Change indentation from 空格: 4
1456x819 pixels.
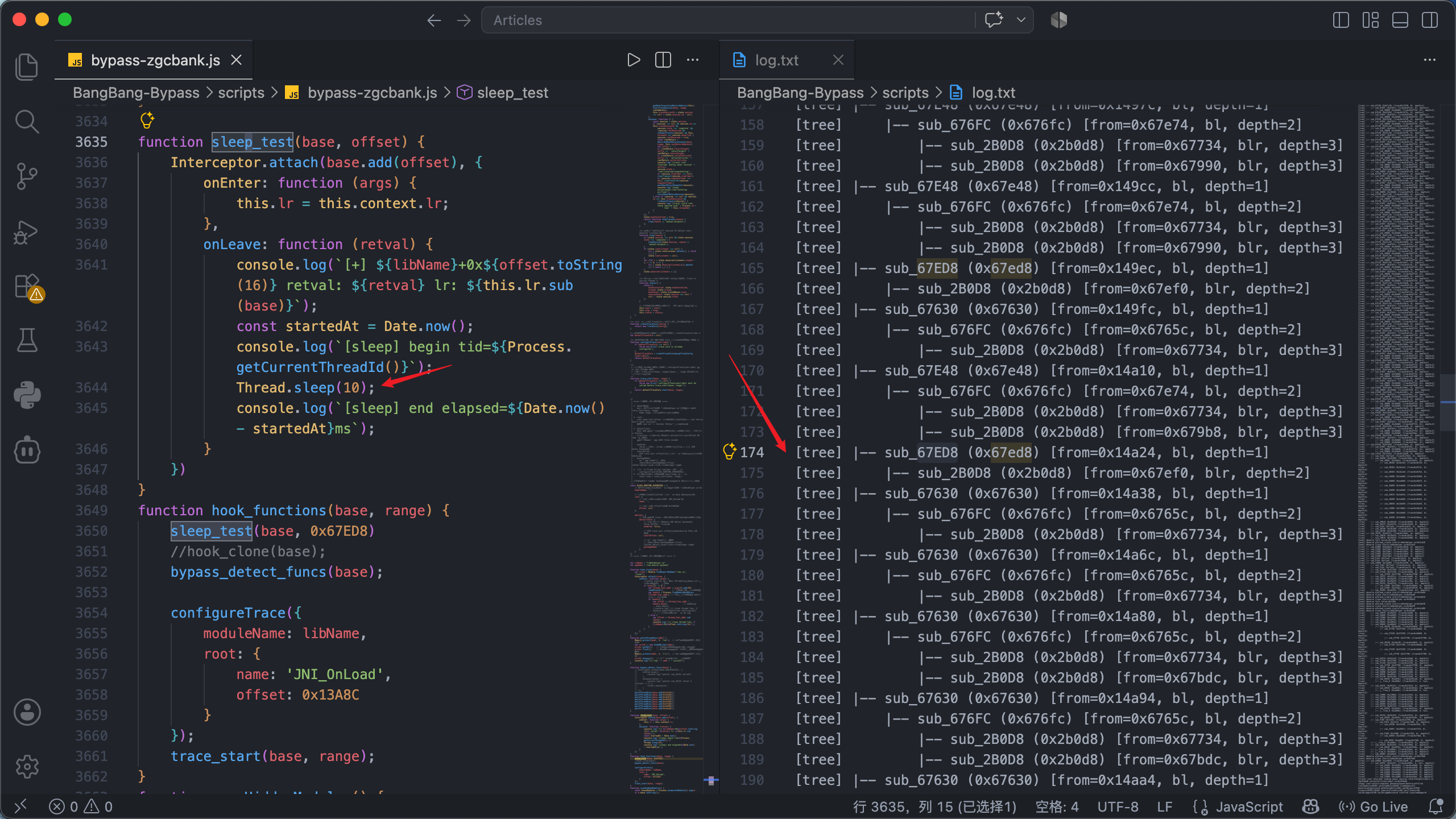point(1057,806)
